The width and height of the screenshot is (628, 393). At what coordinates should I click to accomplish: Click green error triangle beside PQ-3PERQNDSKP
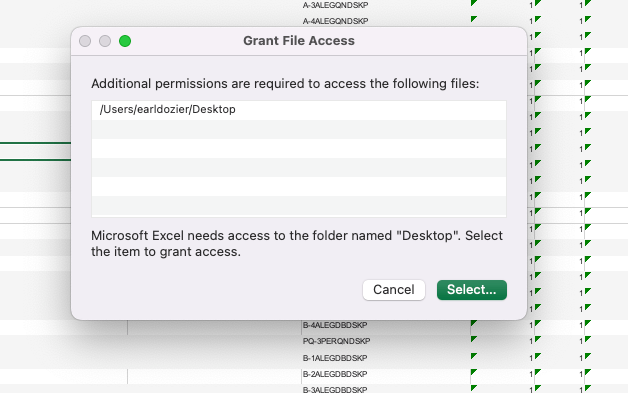point(474,339)
